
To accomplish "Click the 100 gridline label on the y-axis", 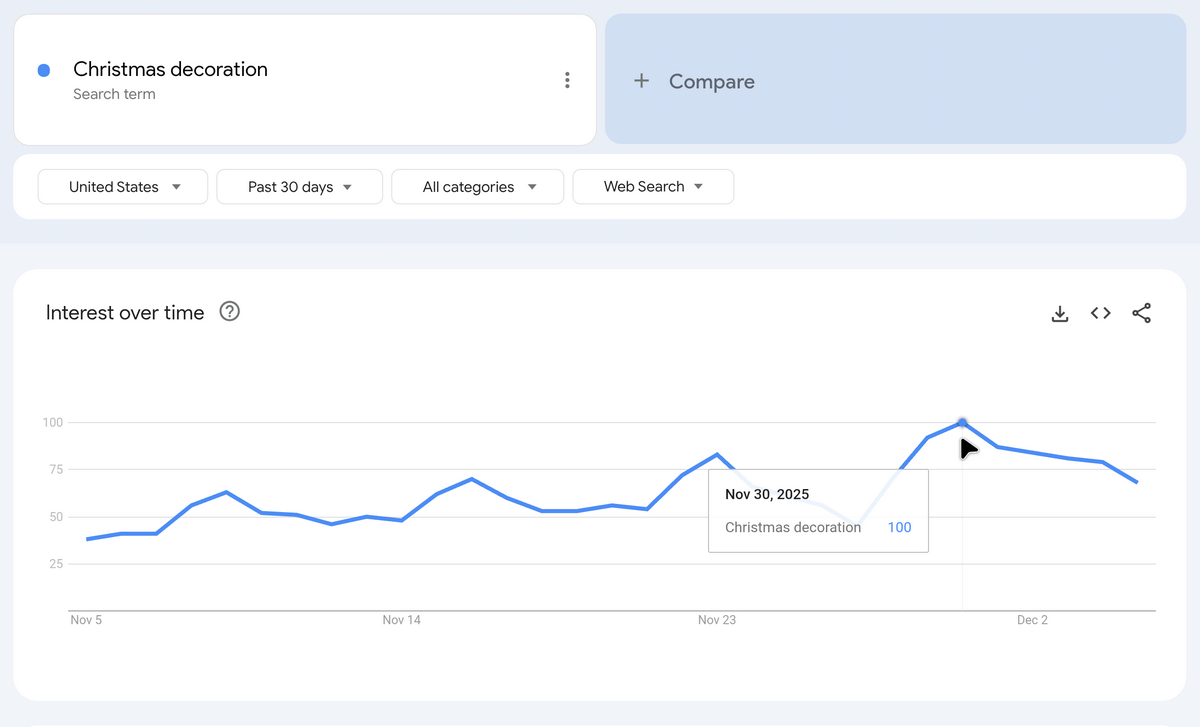I will tap(55, 422).
